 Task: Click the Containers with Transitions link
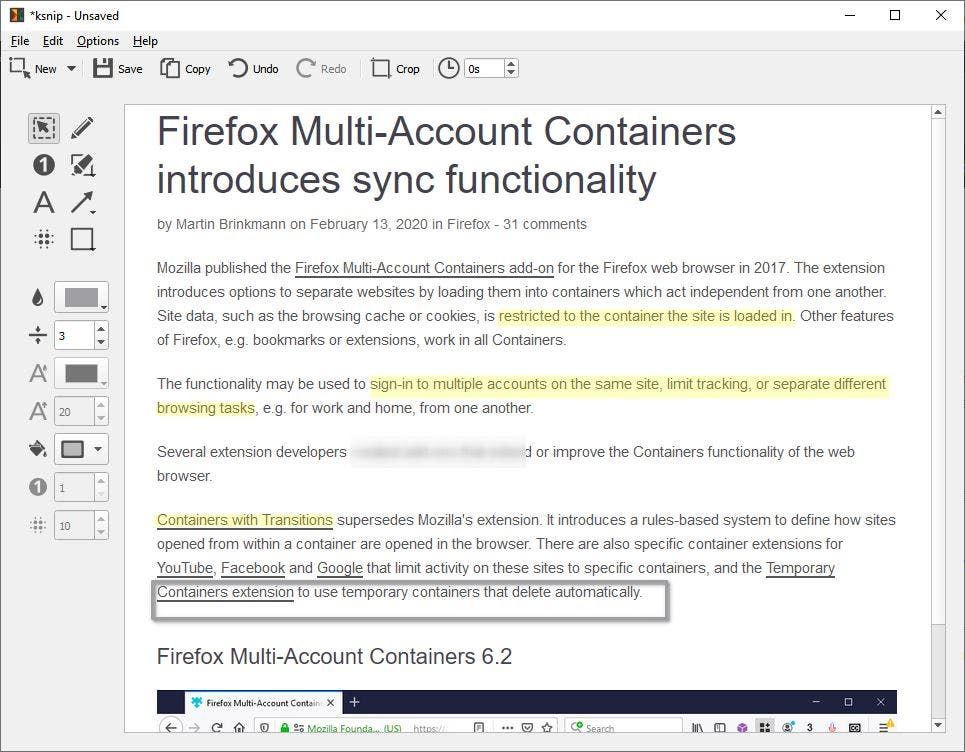pos(245,520)
